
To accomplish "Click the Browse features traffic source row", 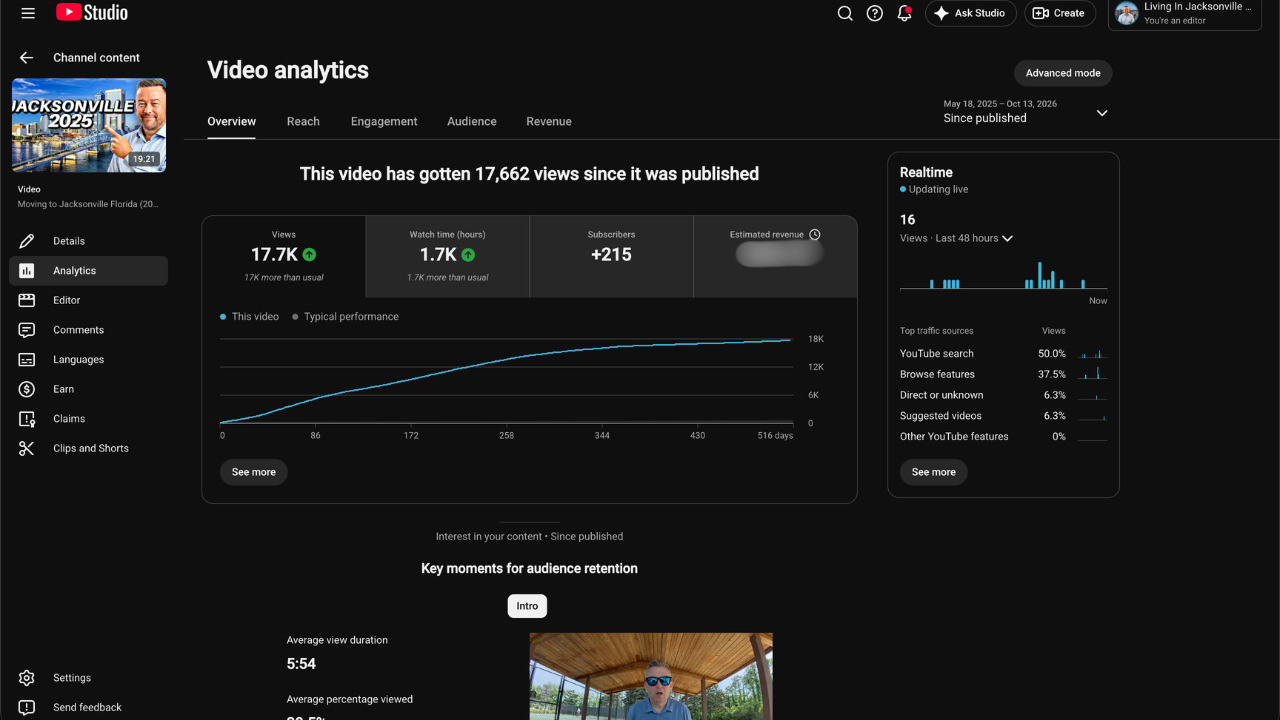I will coord(1003,375).
